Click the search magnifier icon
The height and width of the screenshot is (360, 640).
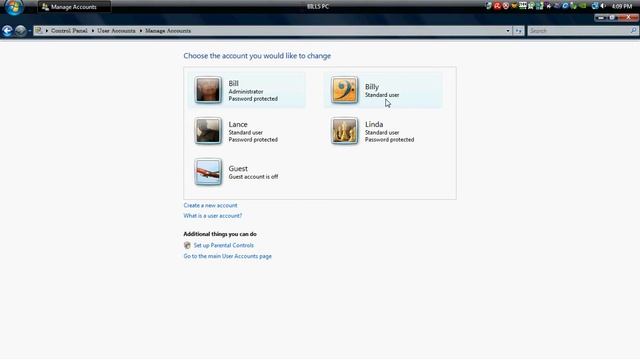pos(633,31)
